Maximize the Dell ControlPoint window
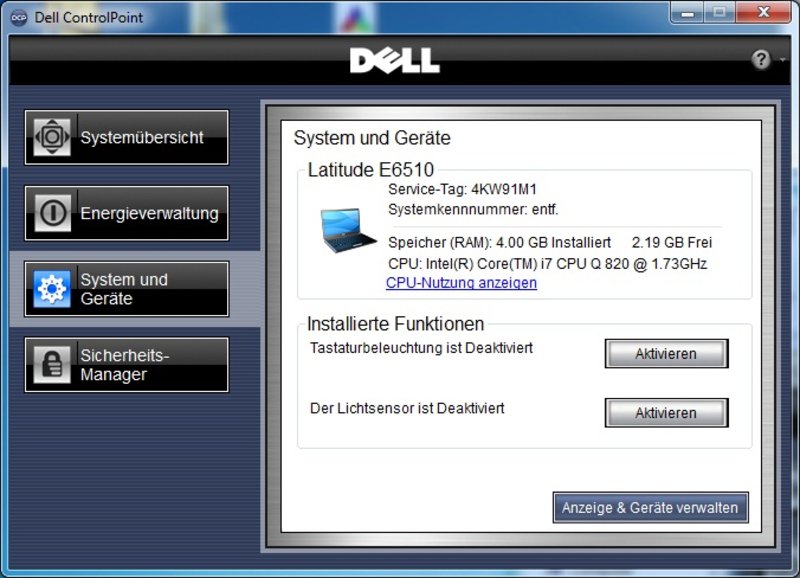 (x=720, y=13)
